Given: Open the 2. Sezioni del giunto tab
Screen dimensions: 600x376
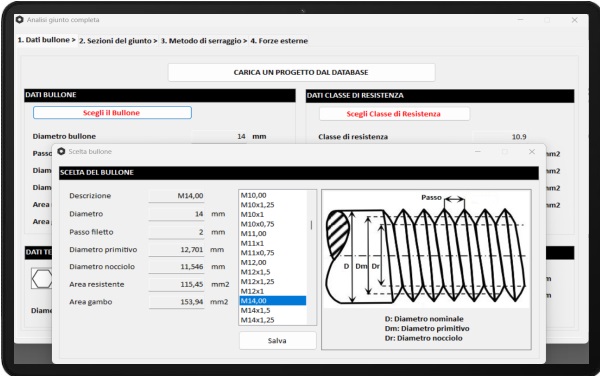Looking at the screenshot, I should point(118,41).
